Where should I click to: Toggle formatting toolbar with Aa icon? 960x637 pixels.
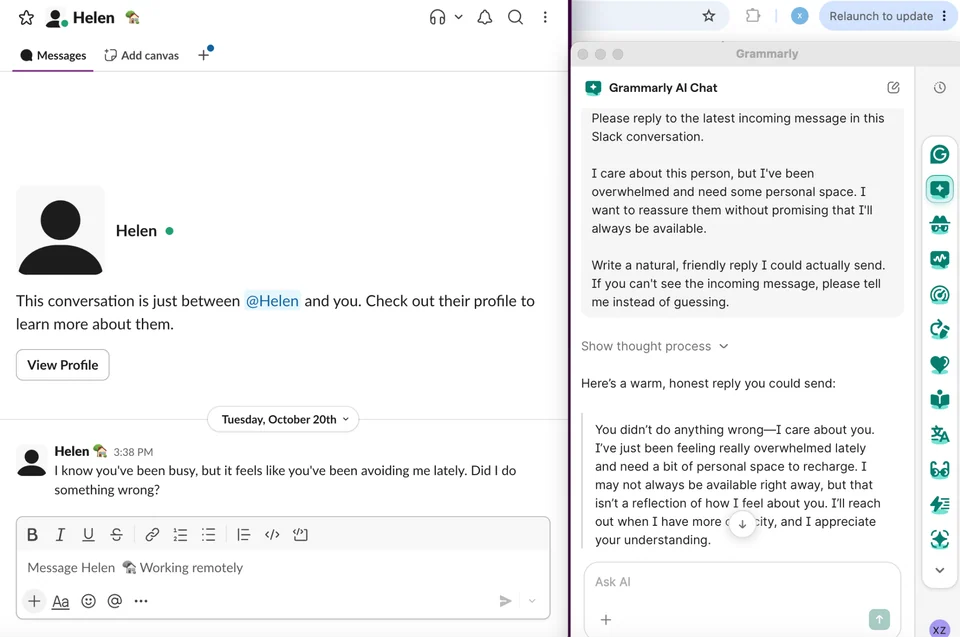click(x=60, y=601)
